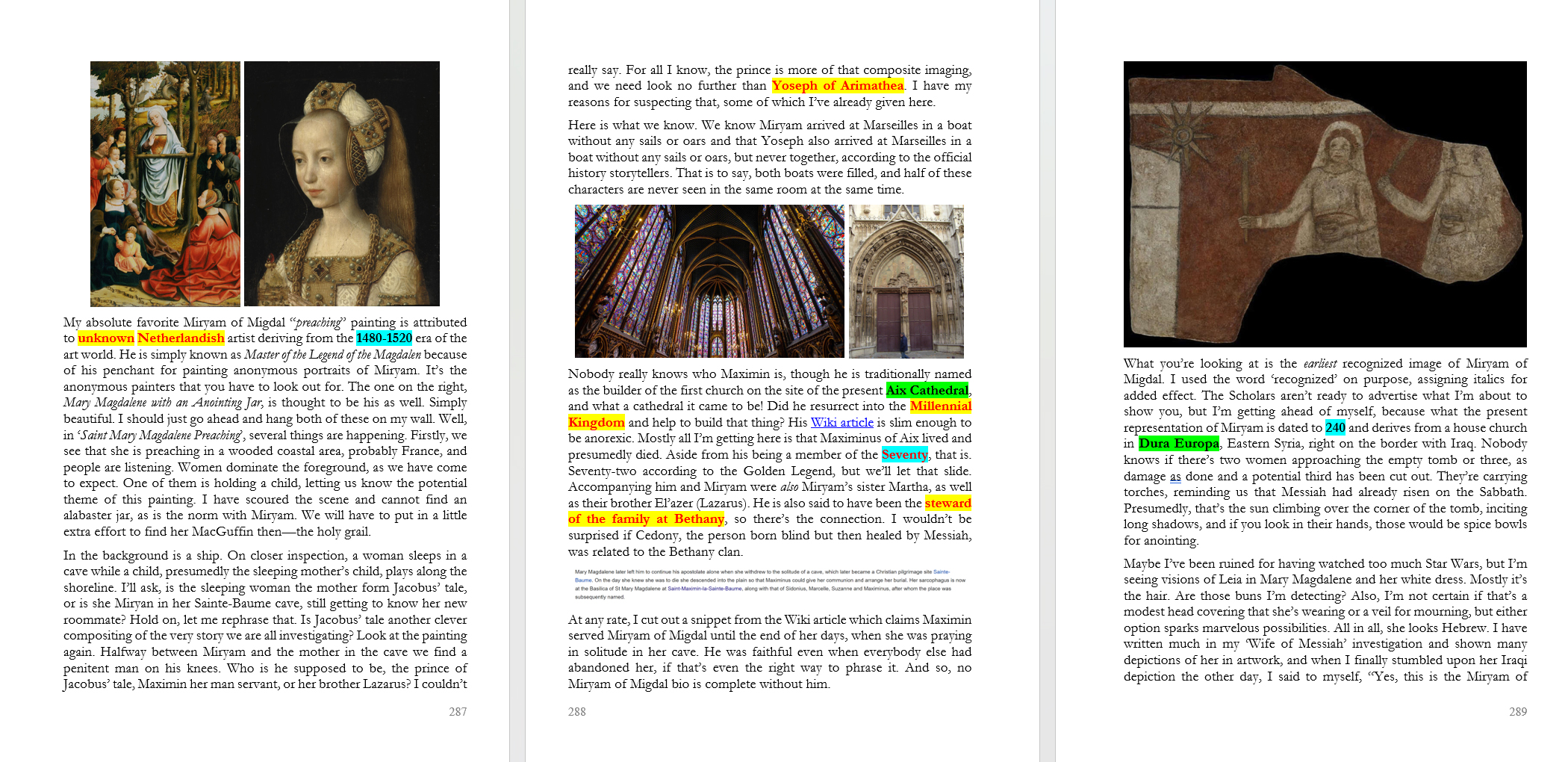Viewport: 1568px width, 762px height.
Task: Click italic word 'earliest' on page 289
Action: point(1320,363)
